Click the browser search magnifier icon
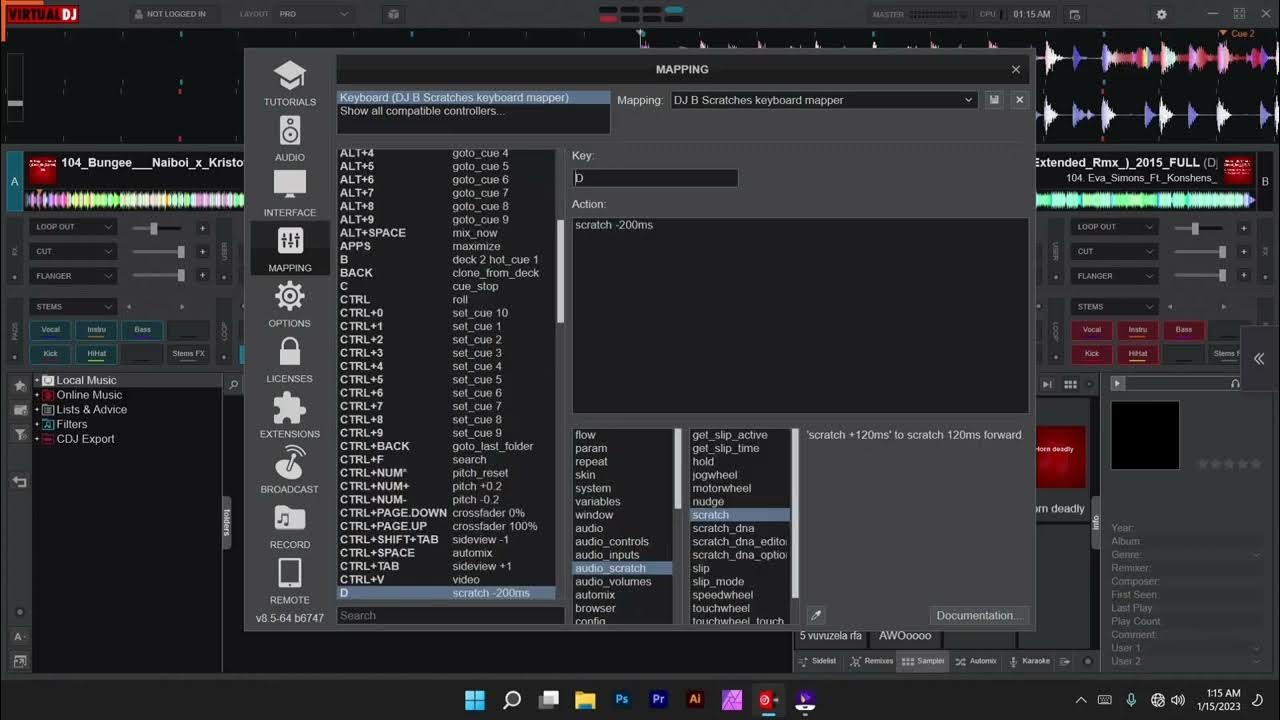This screenshot has height=720, width=1280. pyautogui.click(x=233, y=384)
